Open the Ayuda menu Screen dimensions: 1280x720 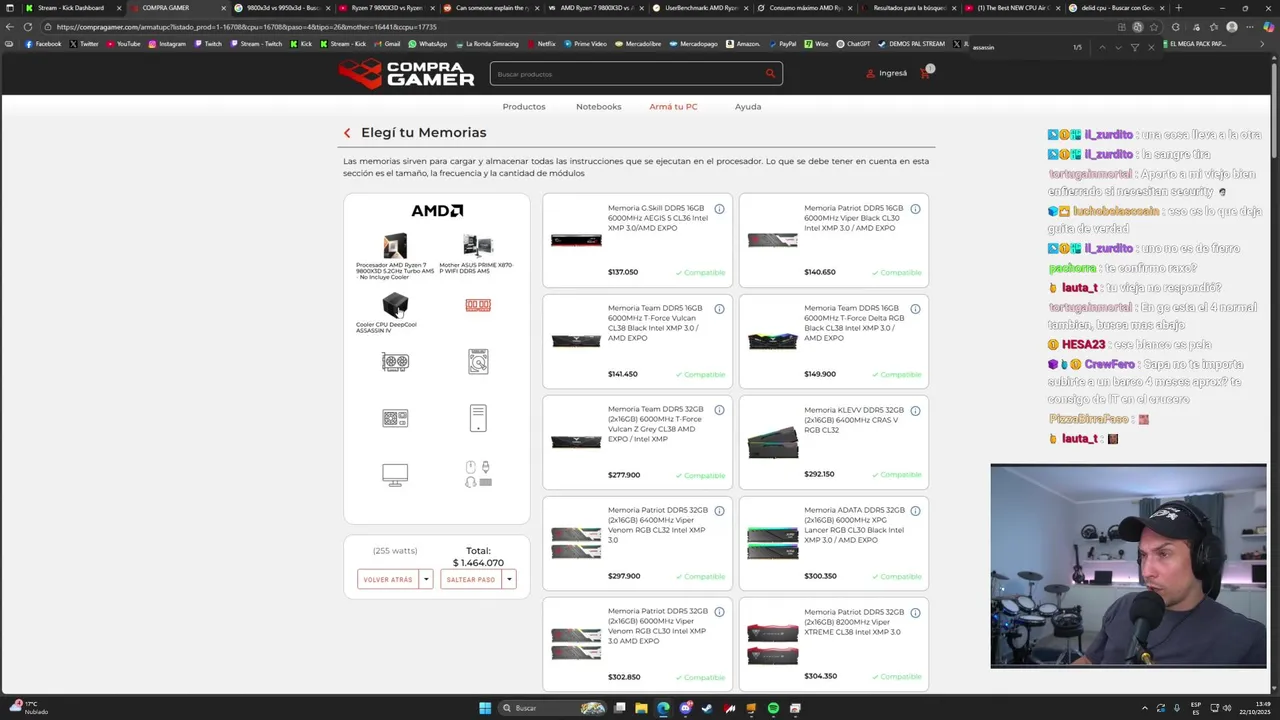(x=748, y=107)
